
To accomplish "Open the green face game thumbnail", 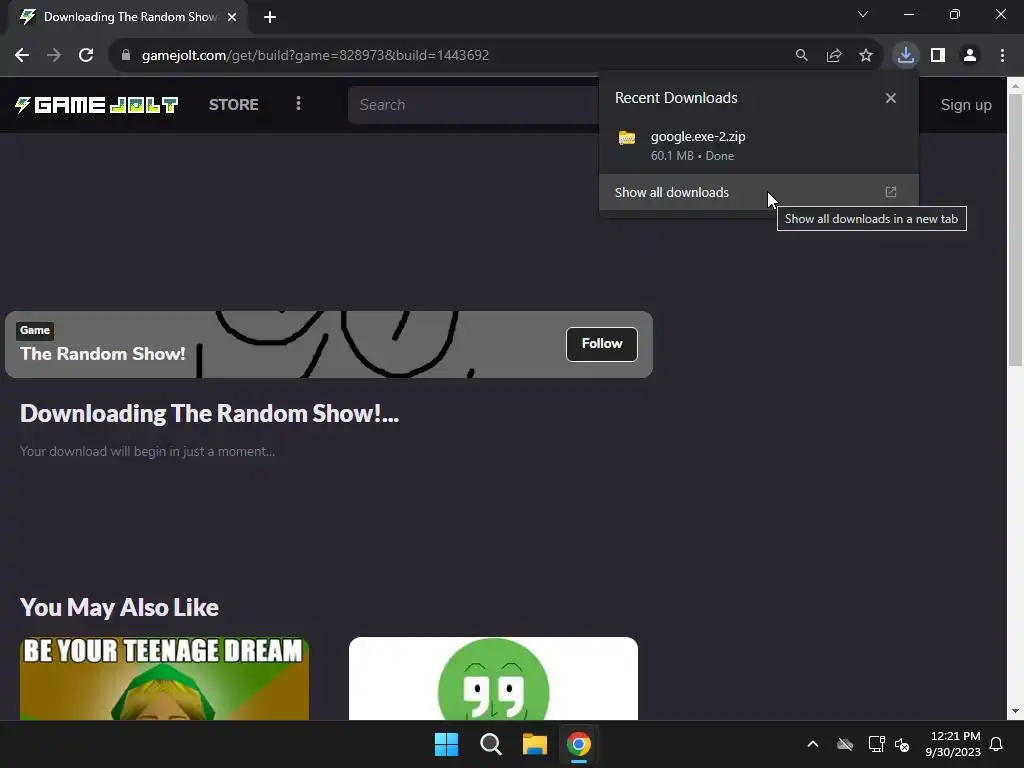I will (x=493, y=679).
